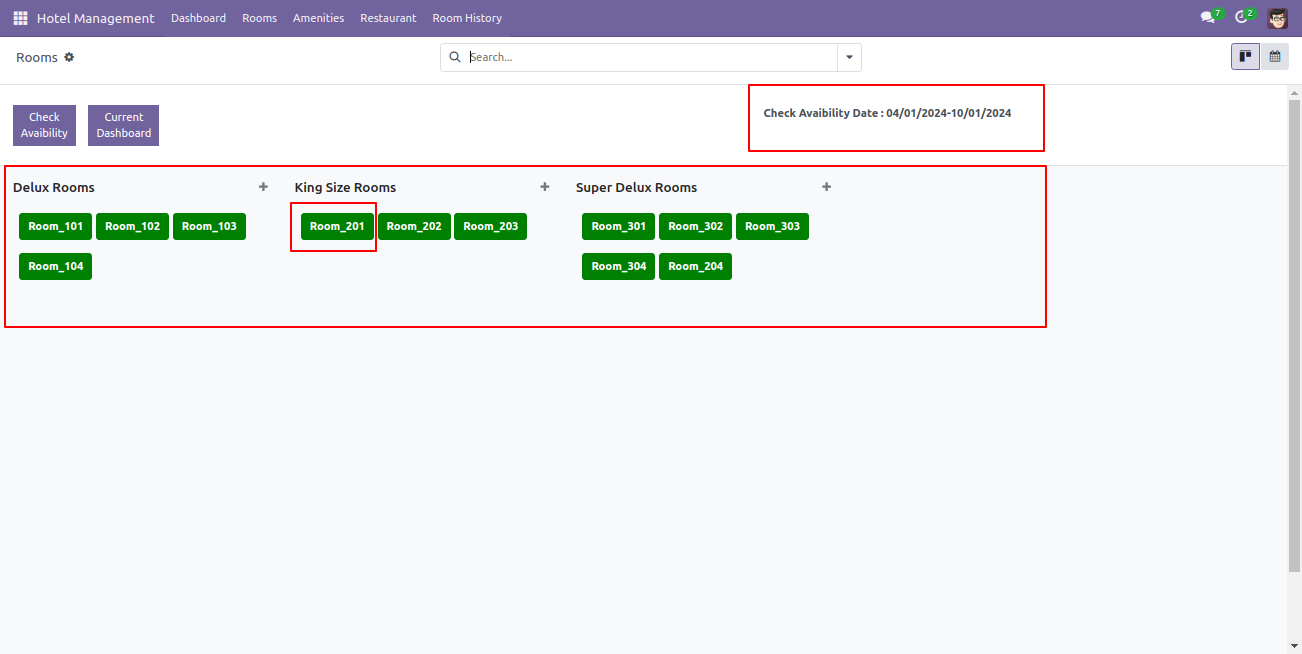Select Room_201
1302x654 pixels.
337,226
